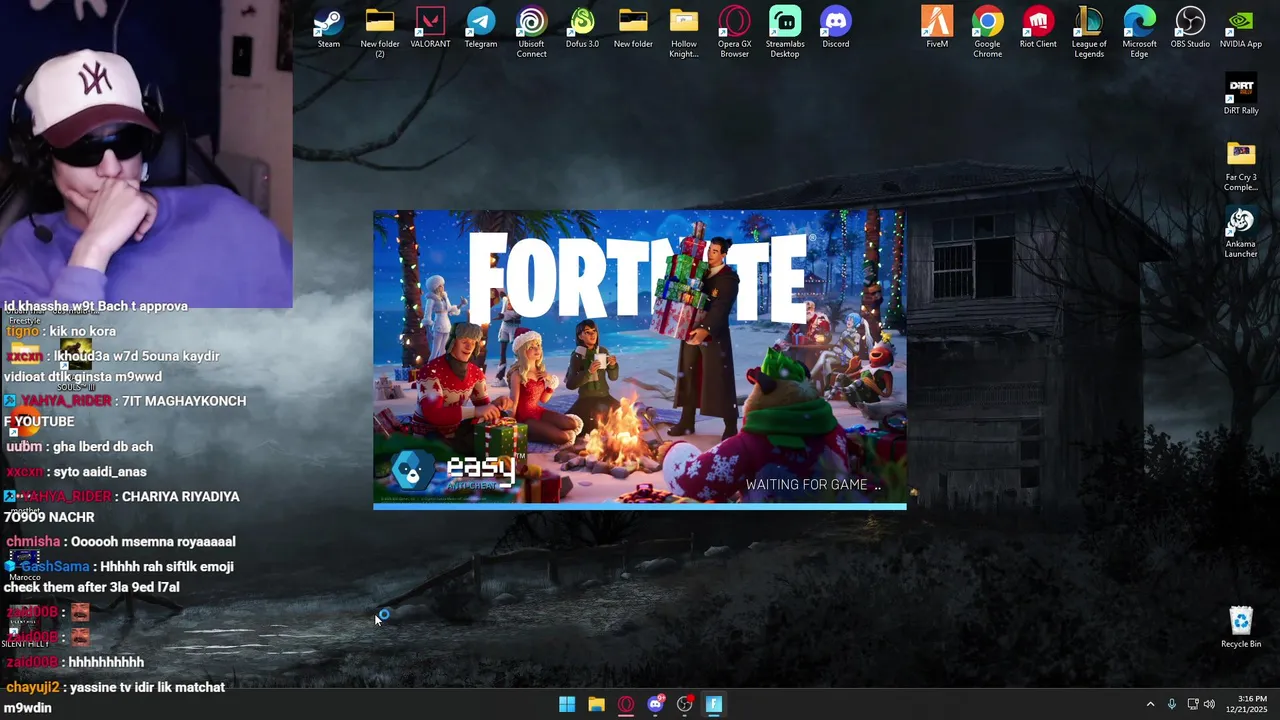This screenshot has width=1280, height=720.
Task: Open the Hollow Knight folder icon
Action: coord(684,33)
